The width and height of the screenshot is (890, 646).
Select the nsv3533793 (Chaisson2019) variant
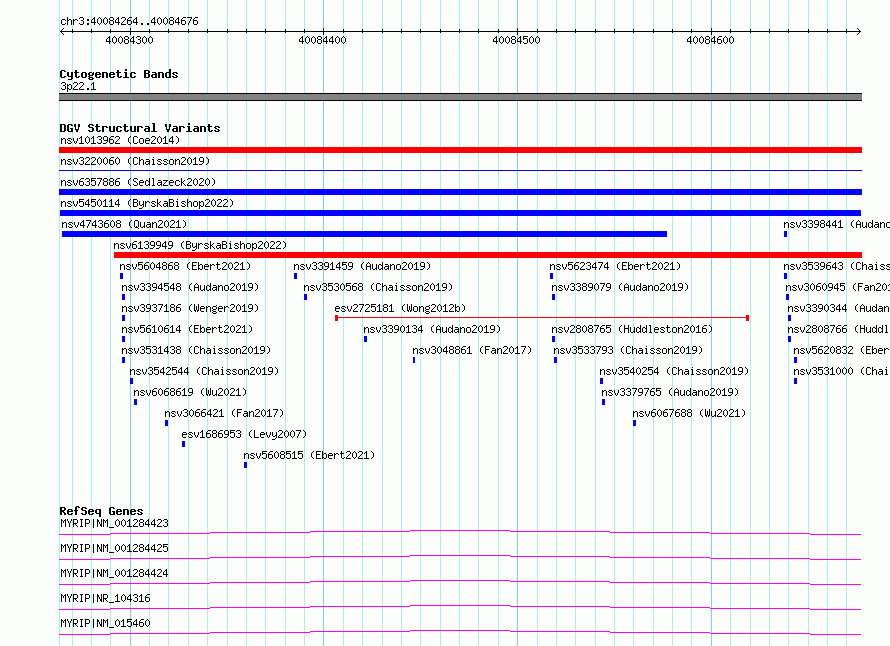tap(628, 350)
